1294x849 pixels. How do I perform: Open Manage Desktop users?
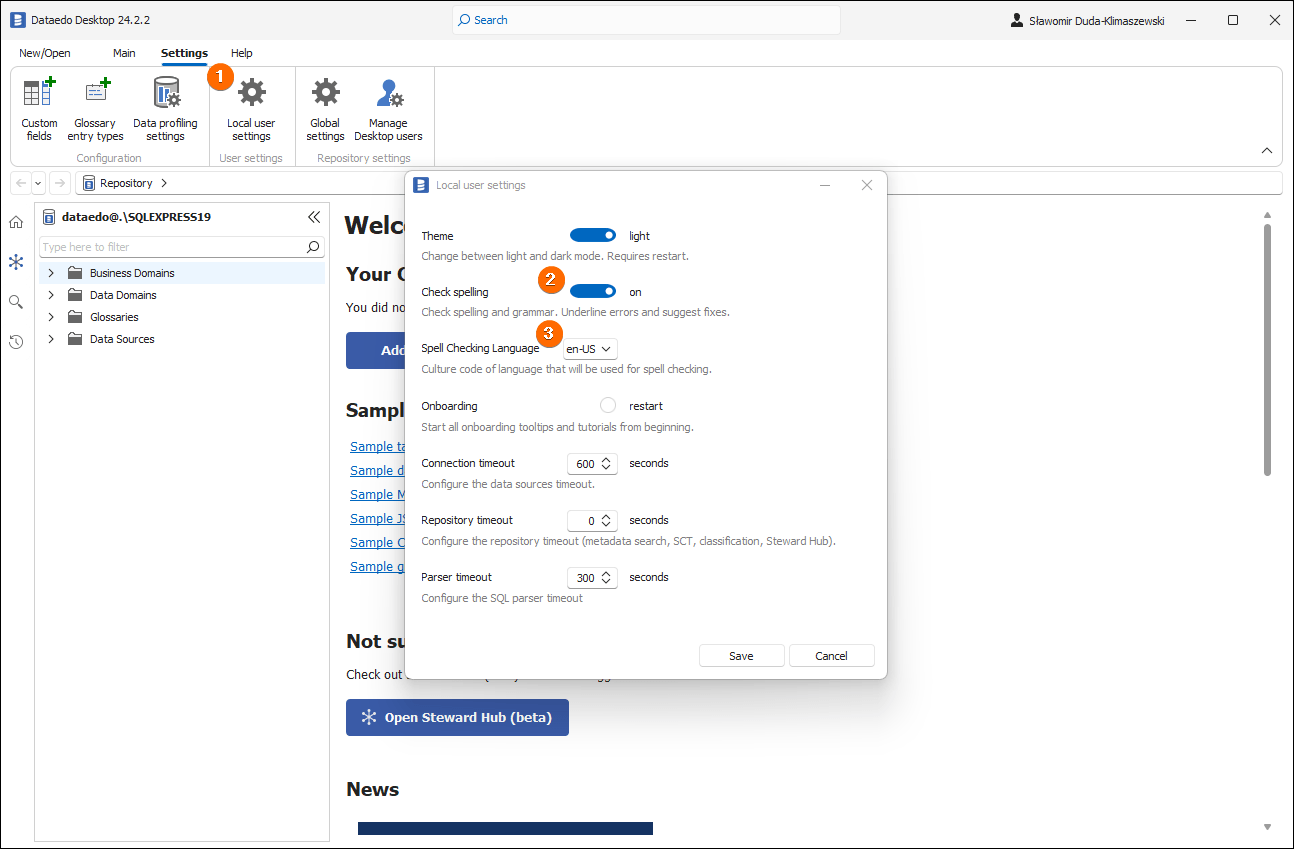tap(388, 108)
